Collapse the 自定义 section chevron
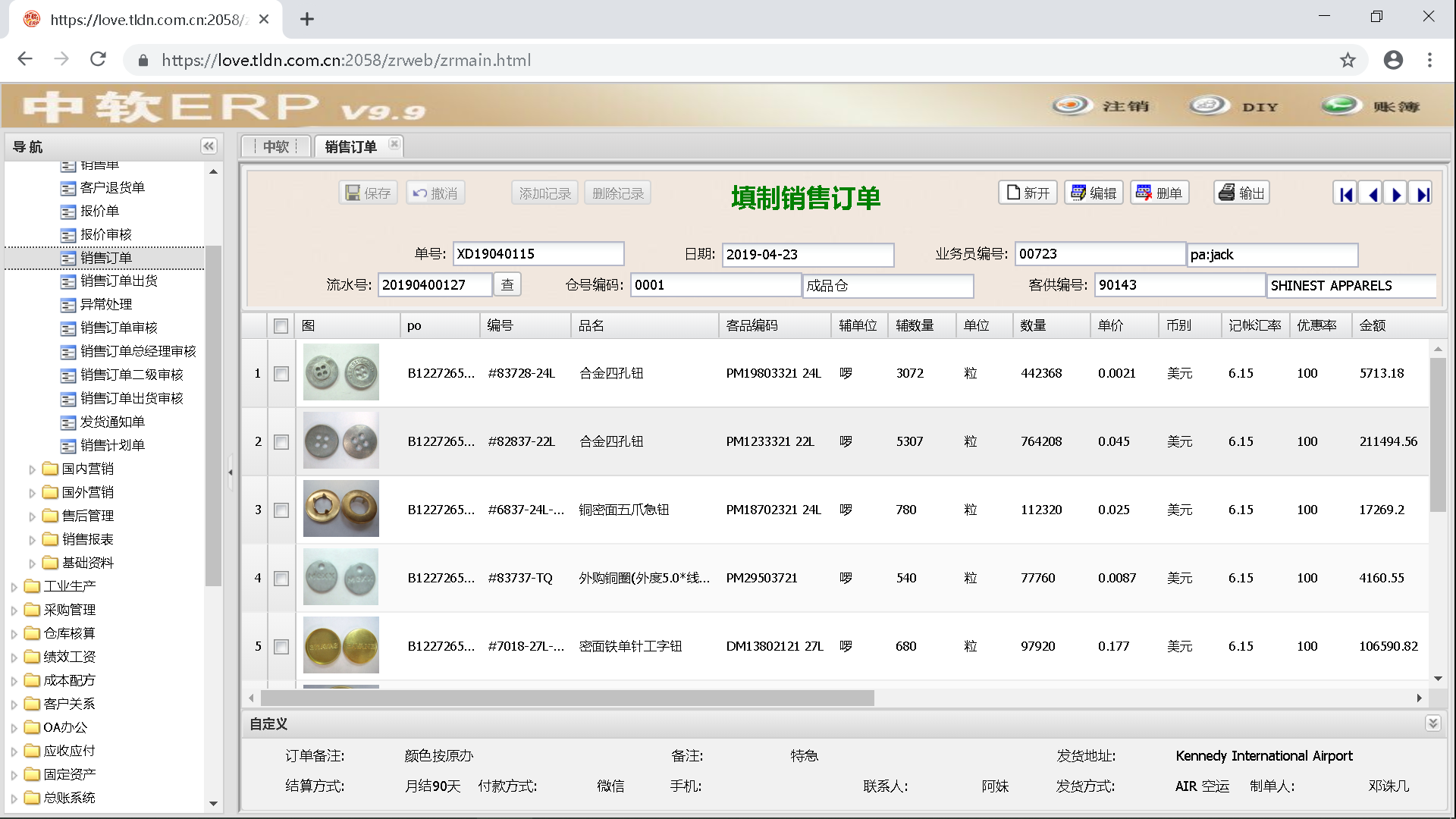The image size is (1456, 819). tap(1432, 723)
